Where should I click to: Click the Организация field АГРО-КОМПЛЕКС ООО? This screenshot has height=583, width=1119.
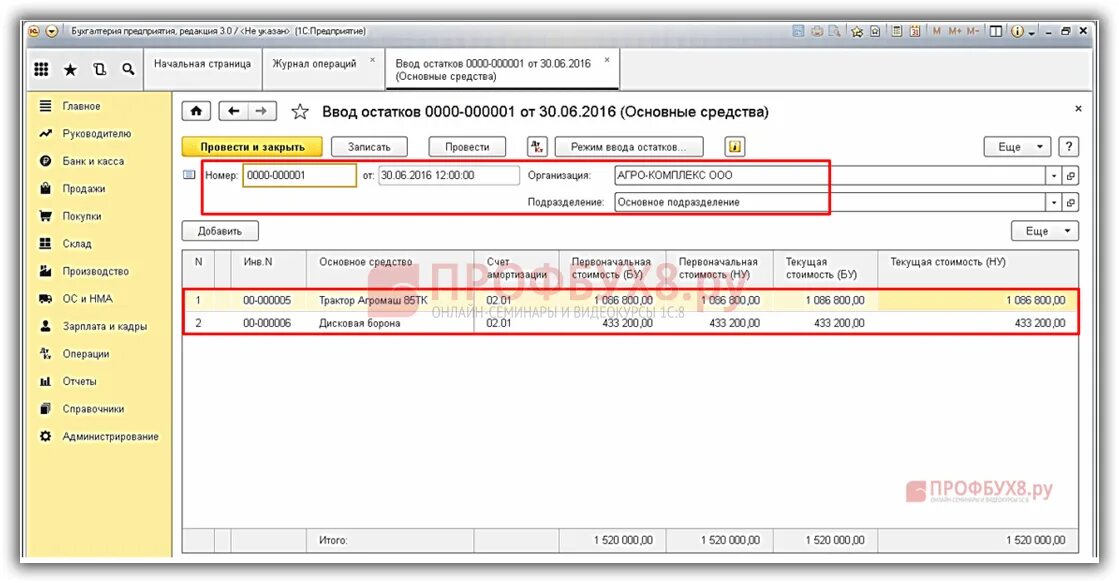point(830,176)
